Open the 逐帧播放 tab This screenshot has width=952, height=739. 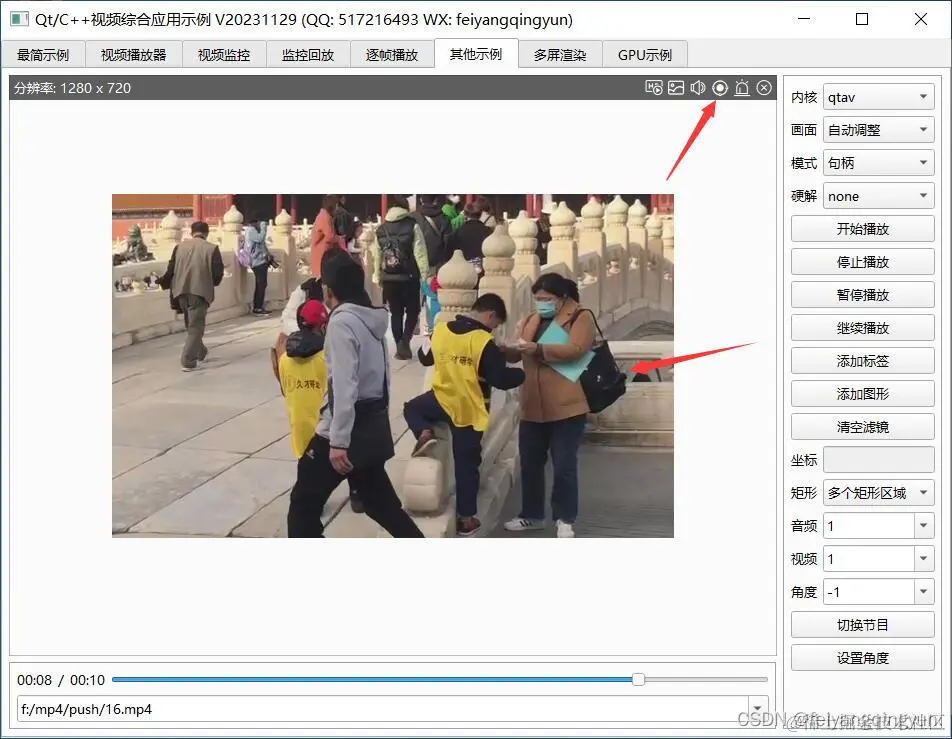pyautogui.click(x=392, y=55)
